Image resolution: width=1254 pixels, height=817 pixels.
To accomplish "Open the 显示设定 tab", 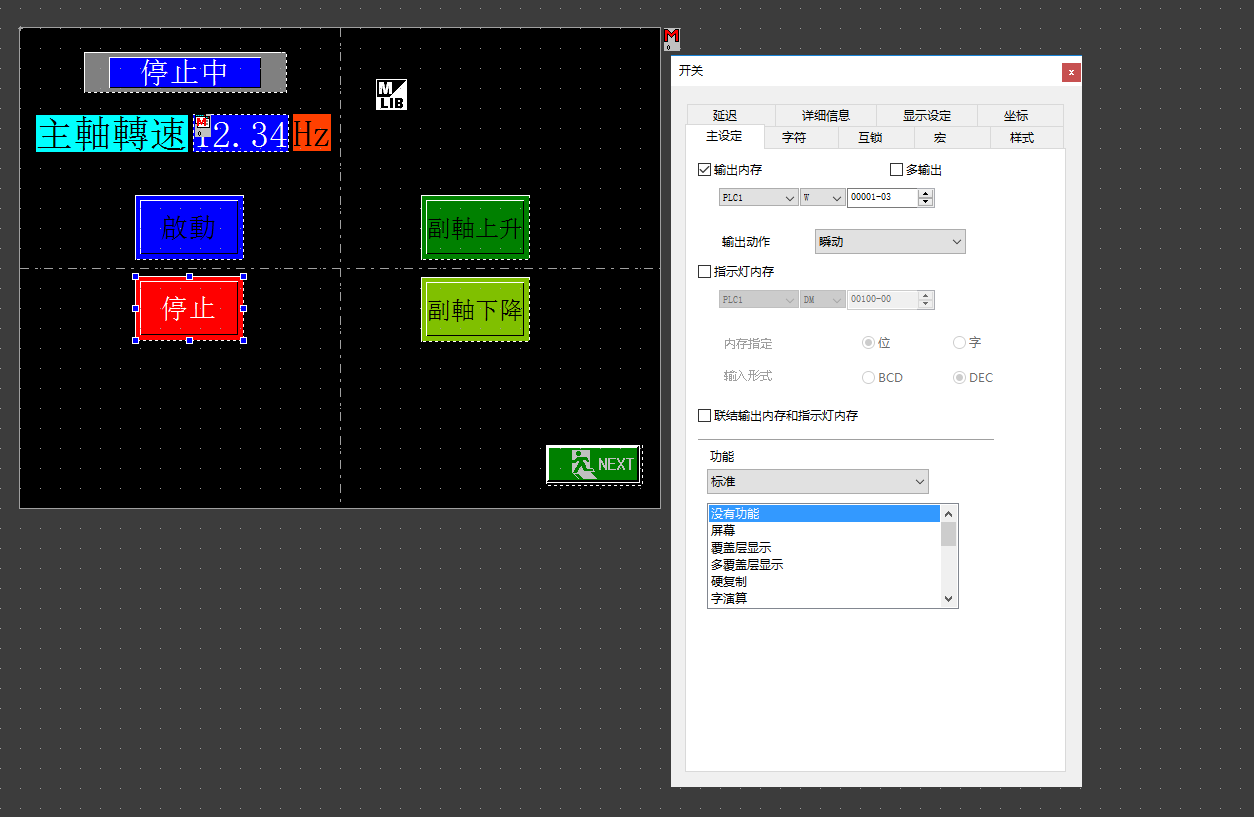I will tap(926, 116).
